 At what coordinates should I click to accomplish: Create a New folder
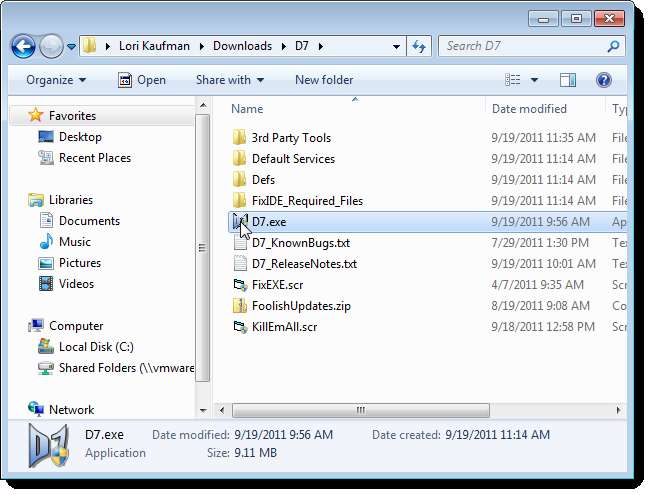pyautogui.click(x=324, y=80)
